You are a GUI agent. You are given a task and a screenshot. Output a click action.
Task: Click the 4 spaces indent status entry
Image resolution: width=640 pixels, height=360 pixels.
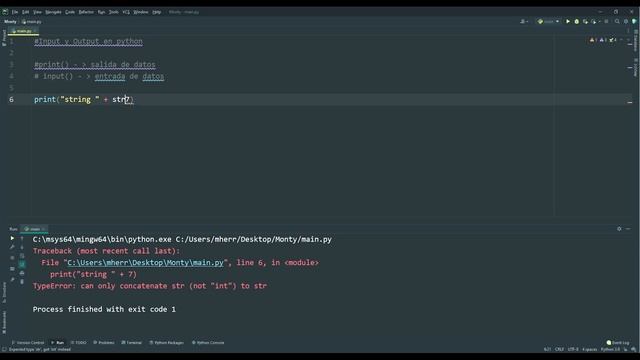coord(590,349)
